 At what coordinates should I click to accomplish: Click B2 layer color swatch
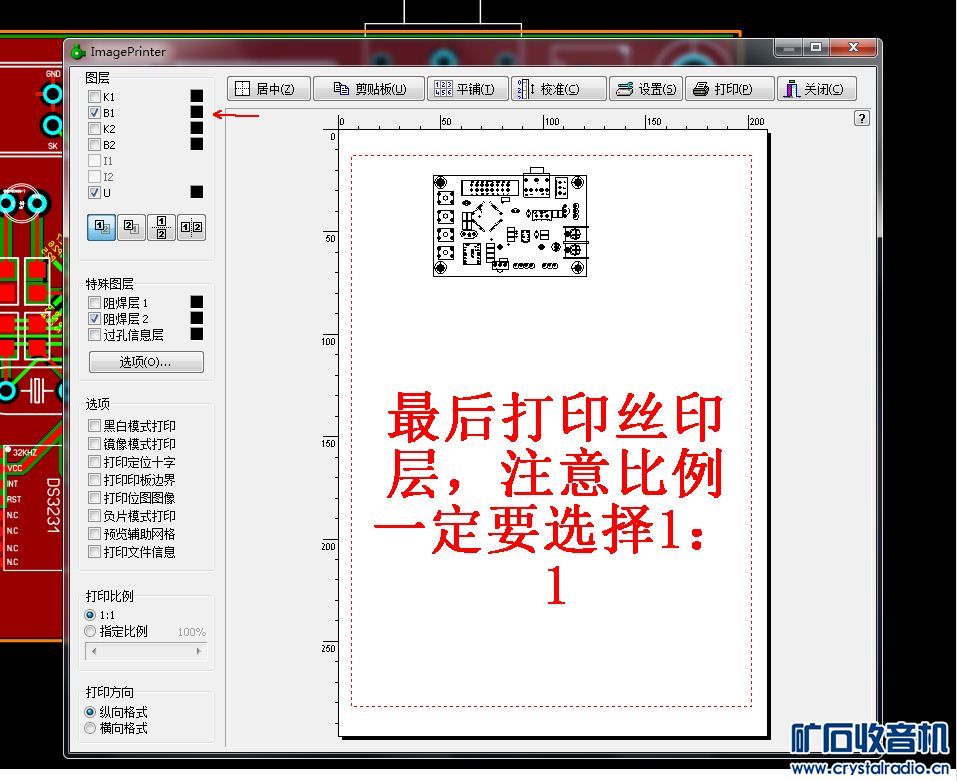coord(197,144)
